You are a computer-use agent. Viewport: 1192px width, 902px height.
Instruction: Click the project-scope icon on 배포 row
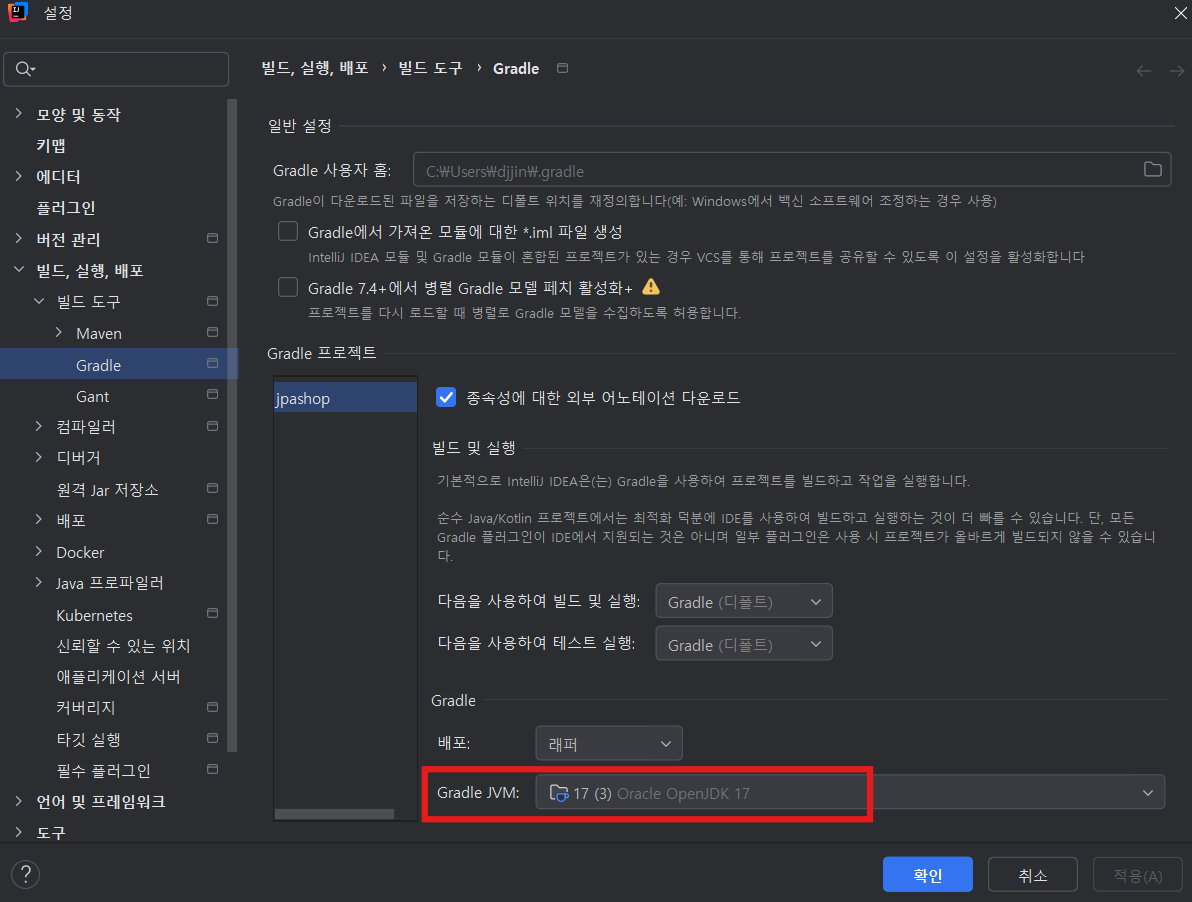pyautogui.click(x=213, y=519)
